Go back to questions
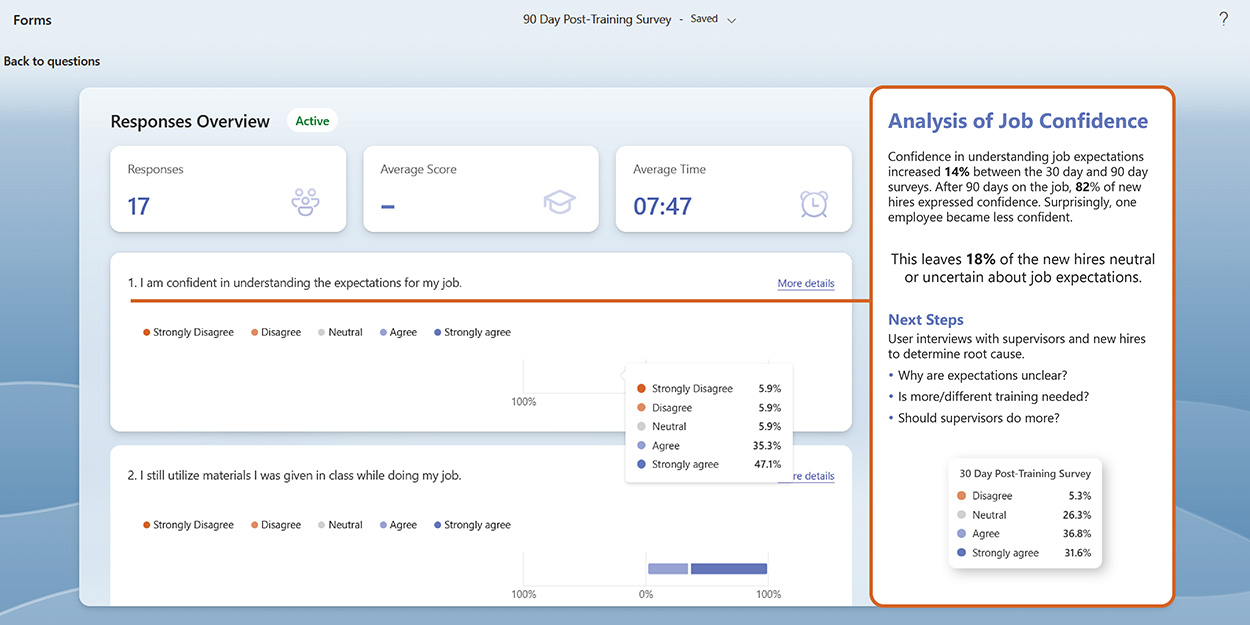The image size is (1250, 625). 52,61
